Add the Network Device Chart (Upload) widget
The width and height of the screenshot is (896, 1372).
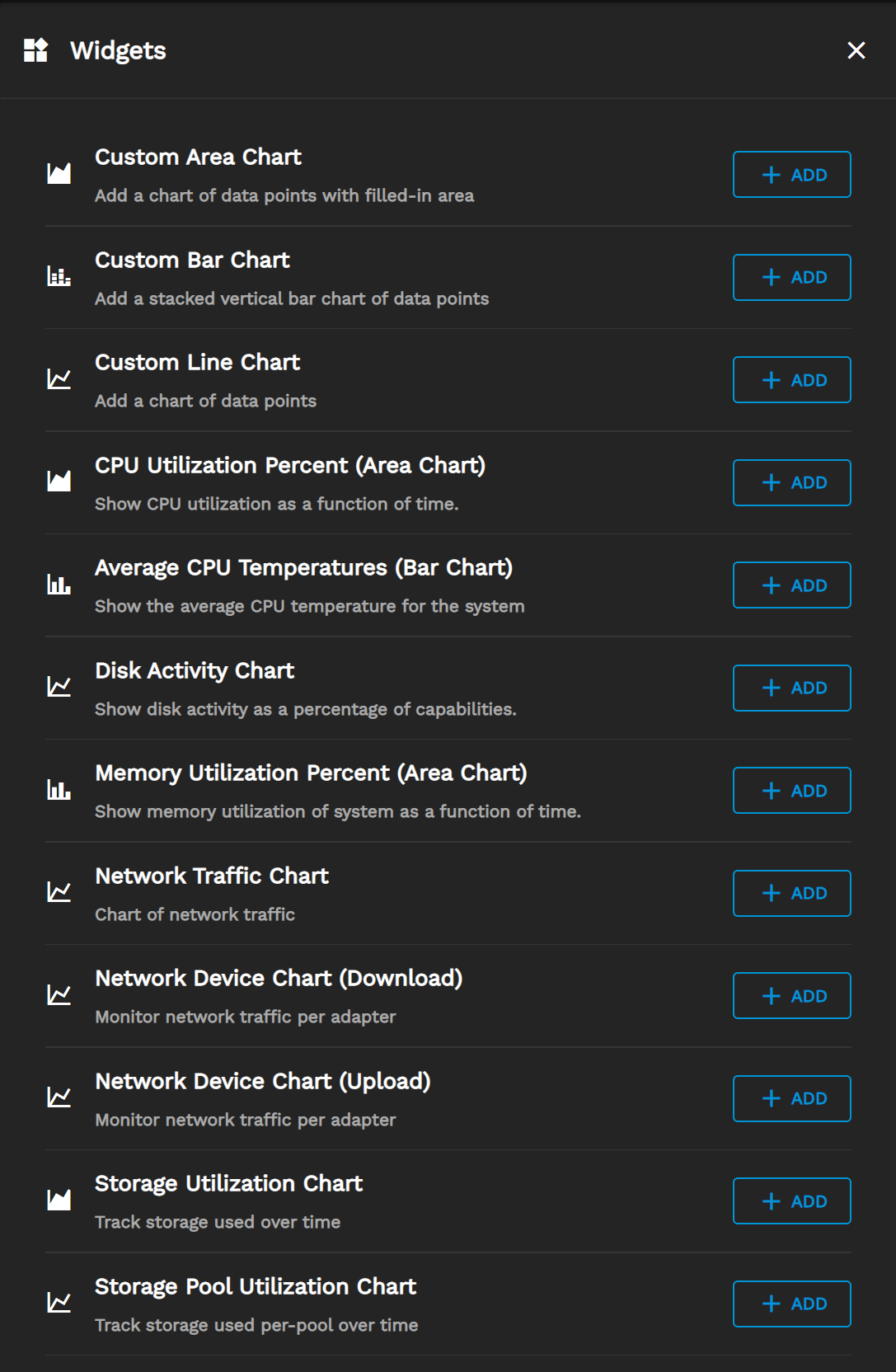(791, 1098)
